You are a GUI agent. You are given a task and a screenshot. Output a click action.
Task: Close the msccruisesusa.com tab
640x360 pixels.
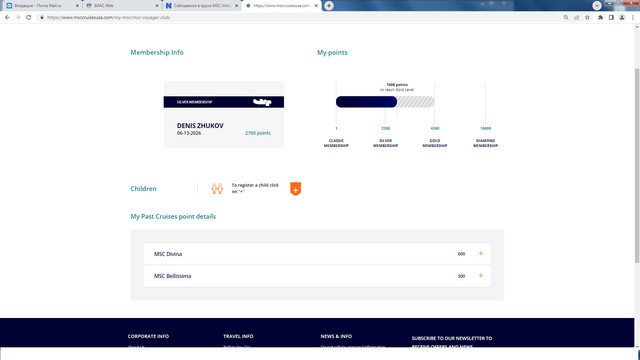pos(316,6)
